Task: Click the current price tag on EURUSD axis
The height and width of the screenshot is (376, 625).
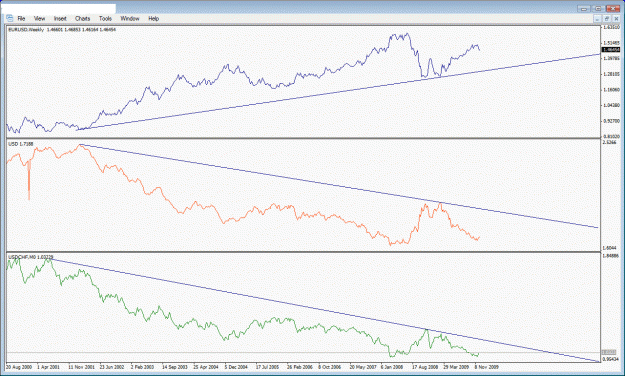Action: 611,50
